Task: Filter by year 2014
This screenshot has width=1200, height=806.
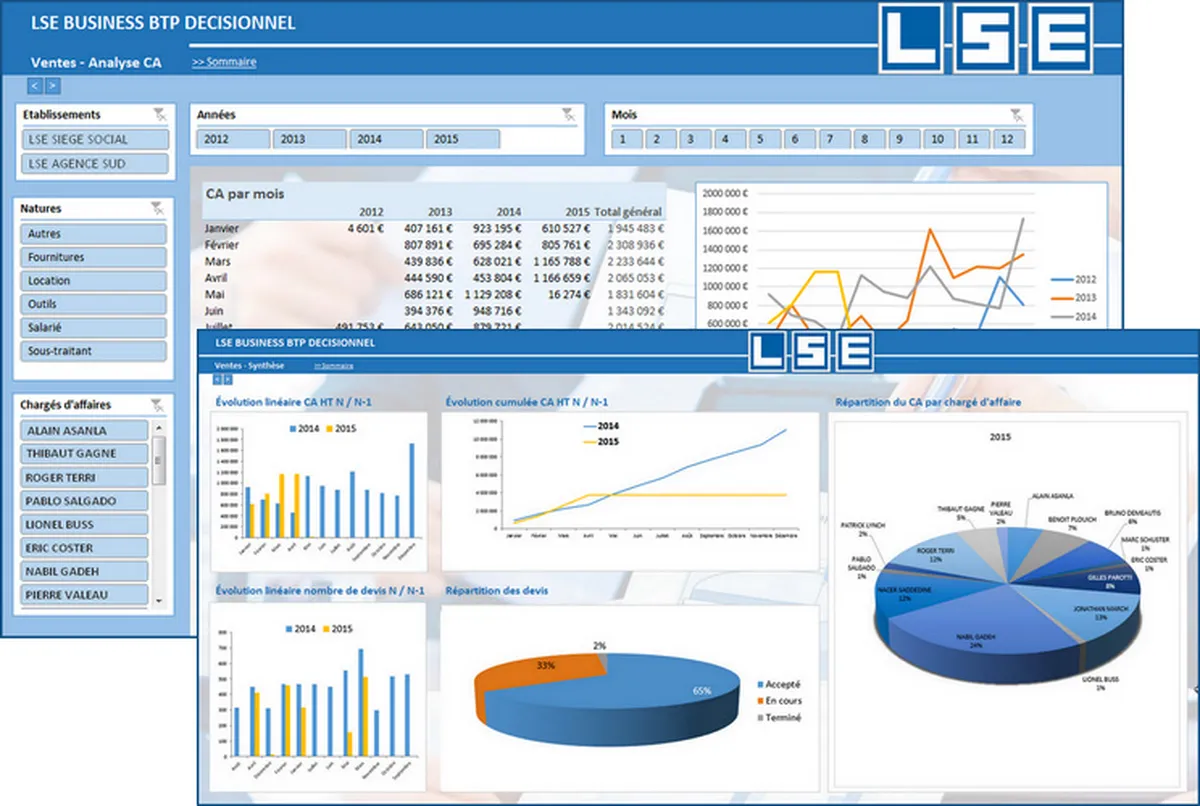Action: (x=386, y=139)
